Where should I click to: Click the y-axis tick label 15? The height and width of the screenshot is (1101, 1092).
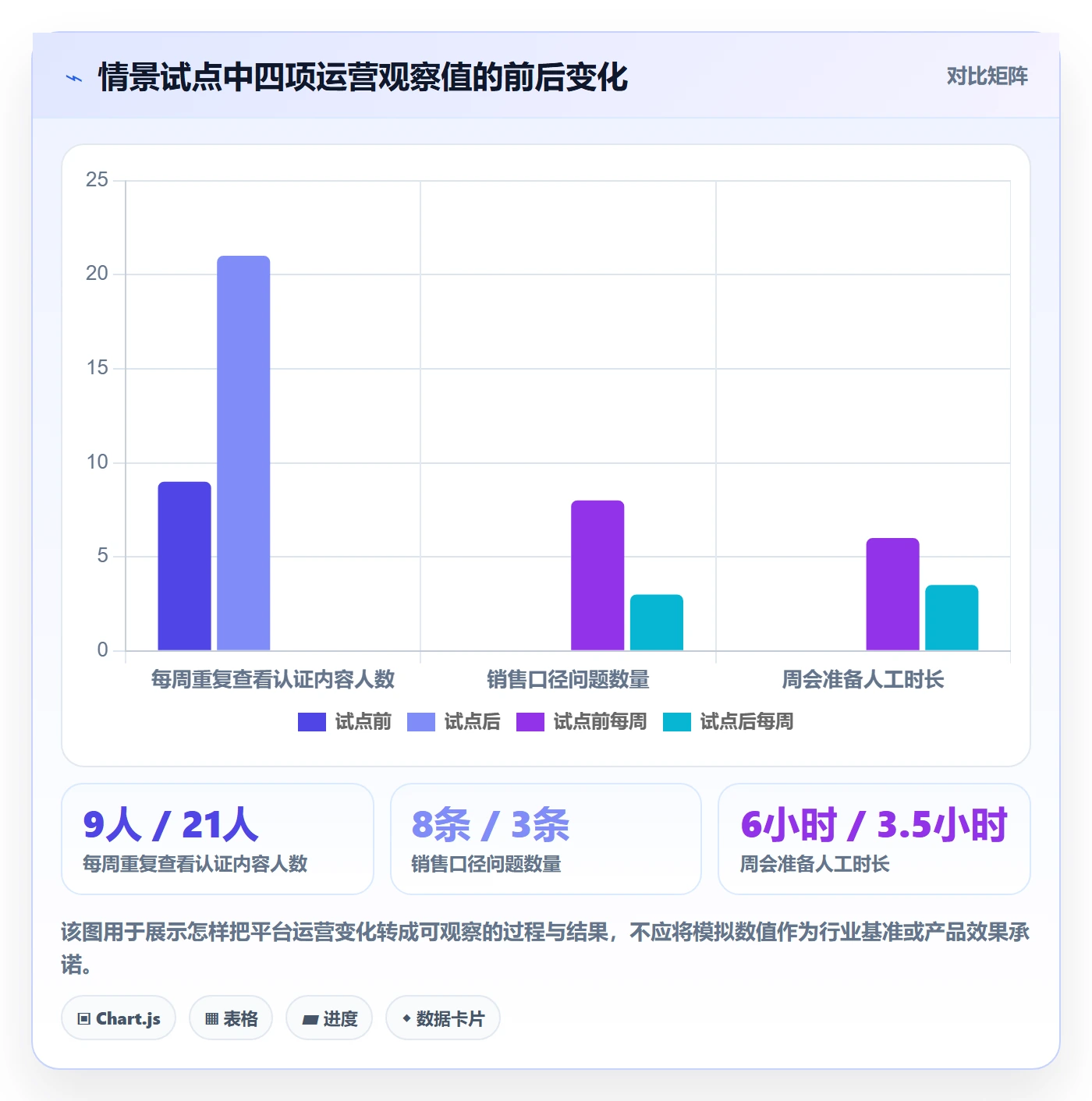pos(97,368)
